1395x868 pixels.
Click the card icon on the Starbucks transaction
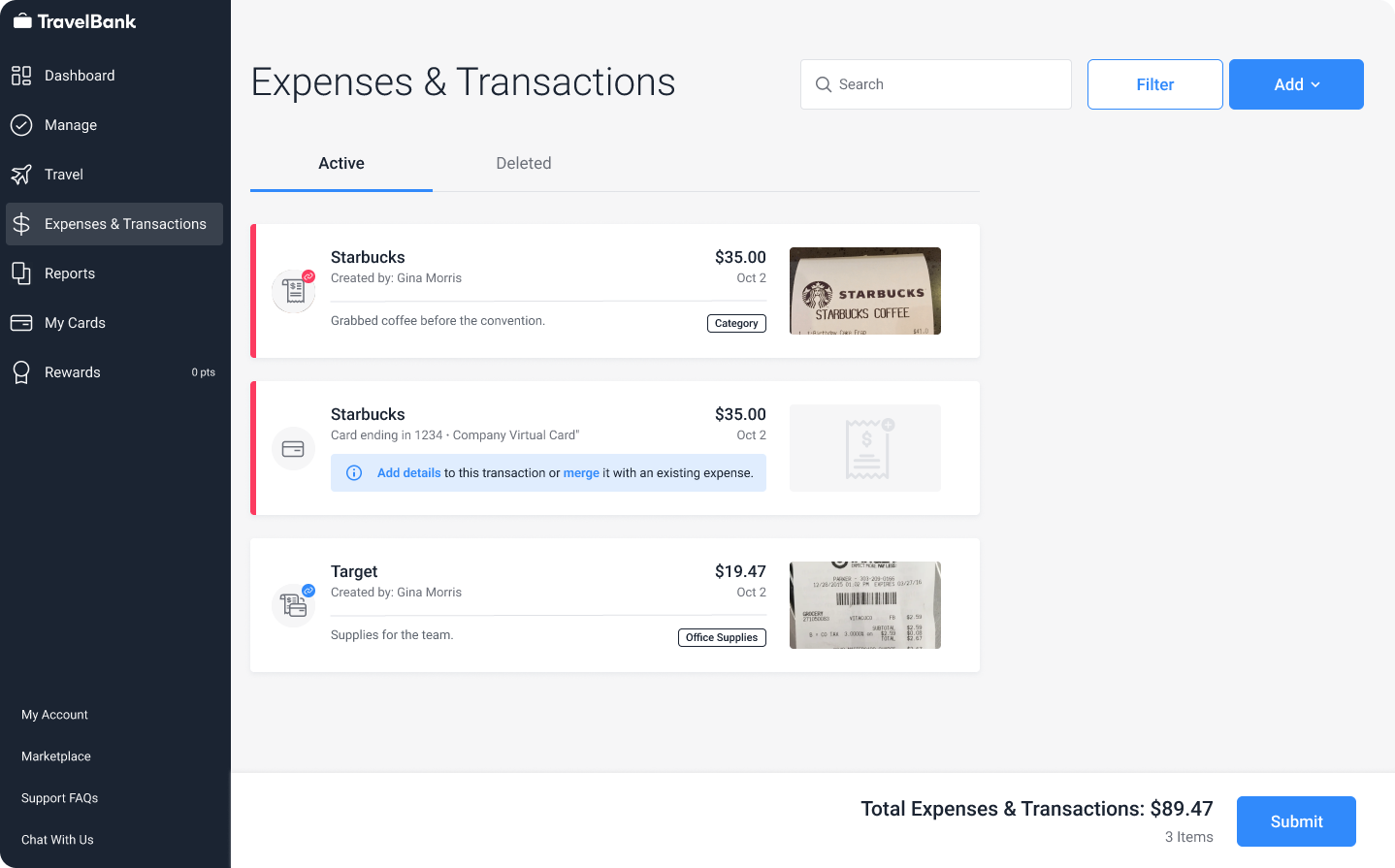(293, 449)
